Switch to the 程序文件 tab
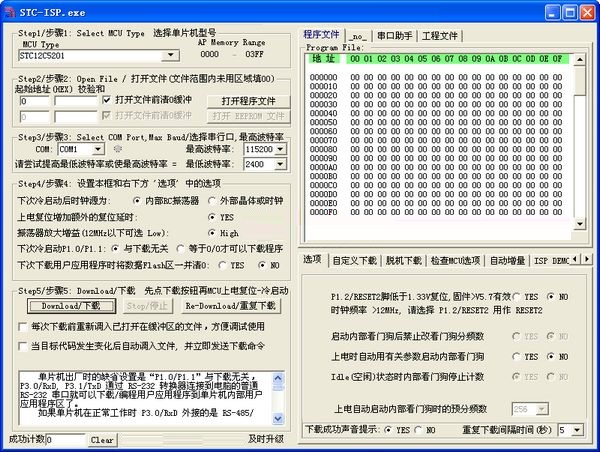Viewport: 600px width, 452px height. click(x=321, y=34)
